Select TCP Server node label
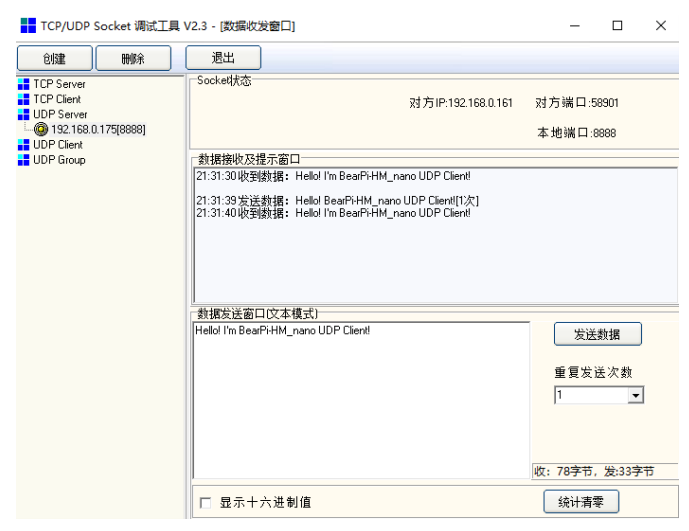This screenshot has width=689, height=531. (59, 84)
